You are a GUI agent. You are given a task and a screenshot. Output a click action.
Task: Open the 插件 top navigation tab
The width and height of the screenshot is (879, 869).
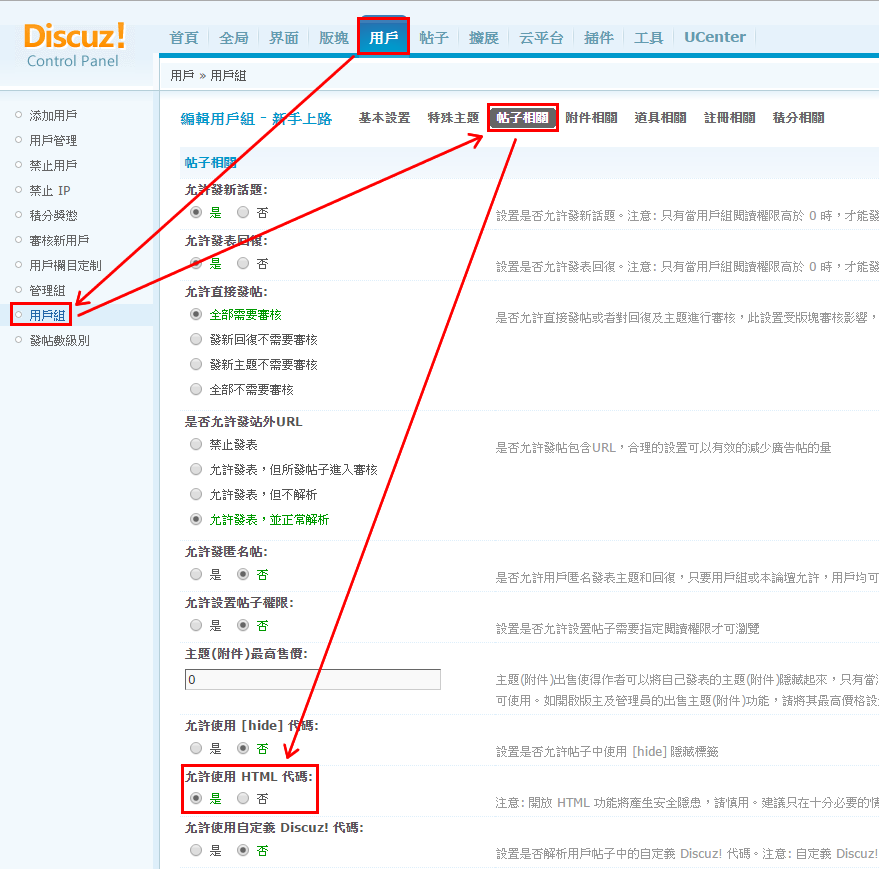[x=598, y=38]
